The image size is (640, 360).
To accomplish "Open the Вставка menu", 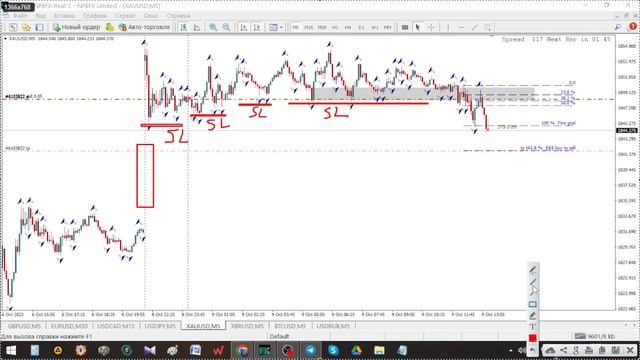I will coord(64,16).
